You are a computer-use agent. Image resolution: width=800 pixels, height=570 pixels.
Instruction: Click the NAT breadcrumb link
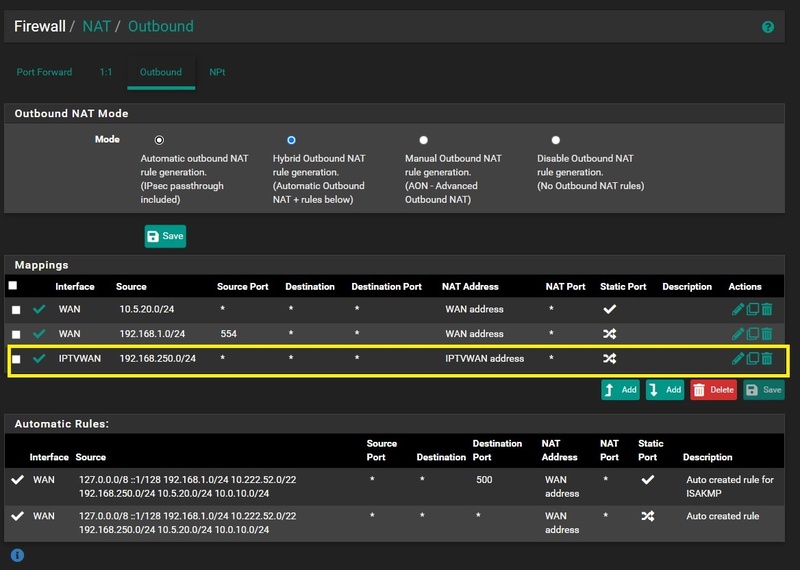[96, 26]
